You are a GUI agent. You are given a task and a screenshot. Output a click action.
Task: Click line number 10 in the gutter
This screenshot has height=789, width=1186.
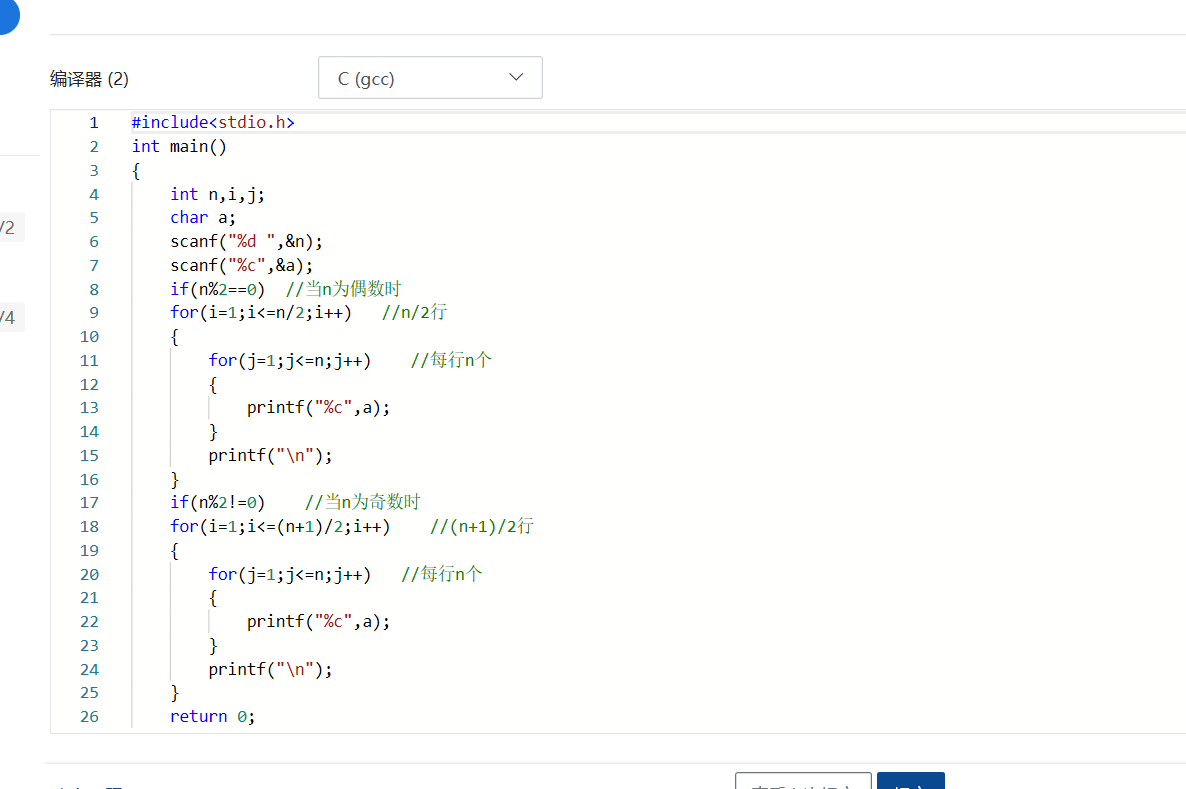[x=89, y=337]
